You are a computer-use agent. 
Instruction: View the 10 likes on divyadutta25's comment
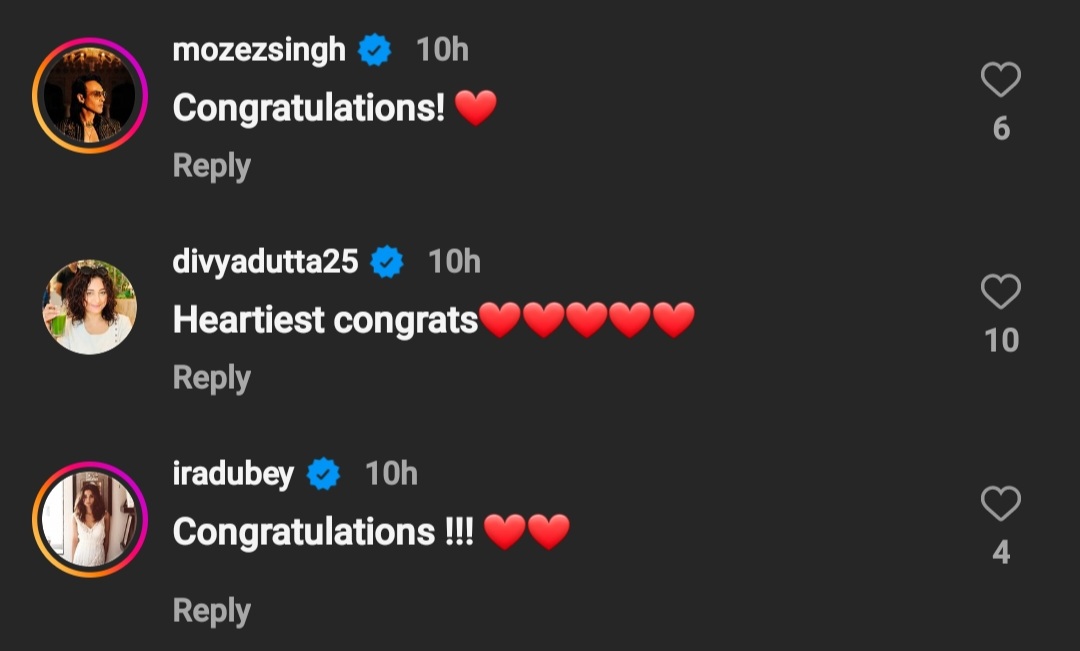click(x=1001, y=341)
